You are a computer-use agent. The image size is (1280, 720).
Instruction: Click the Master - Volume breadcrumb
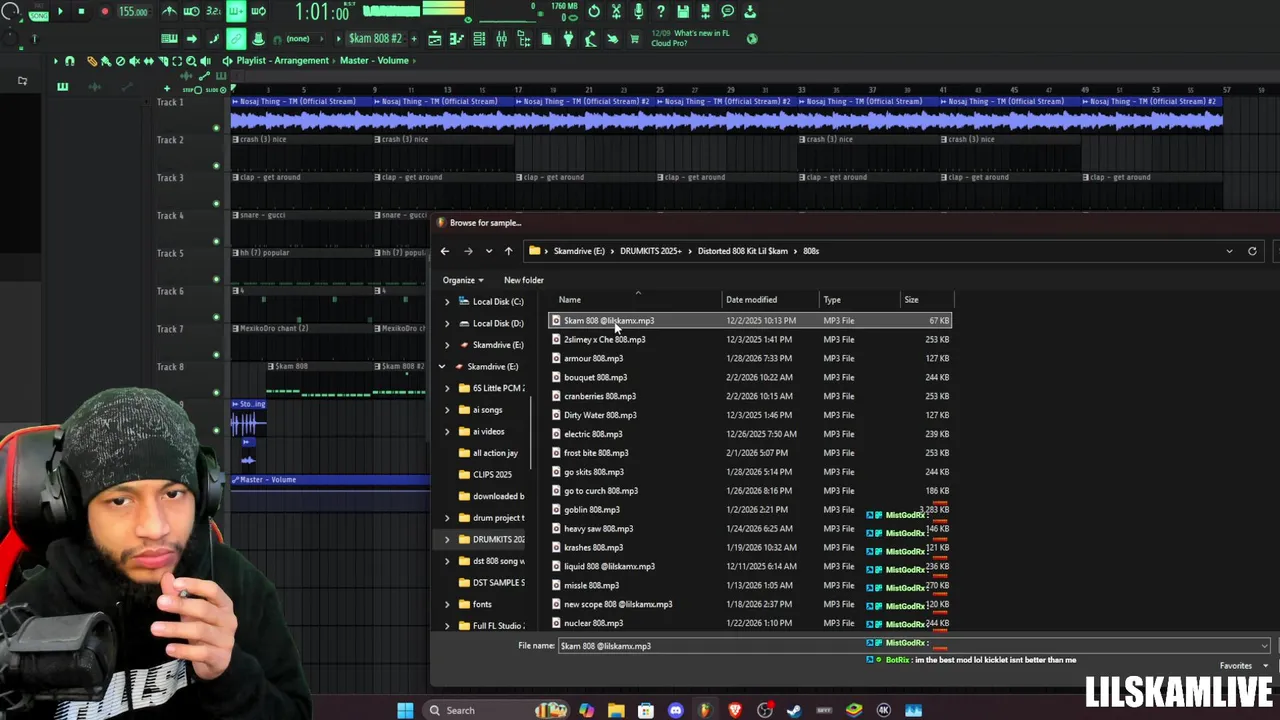(x=374, y=61)
